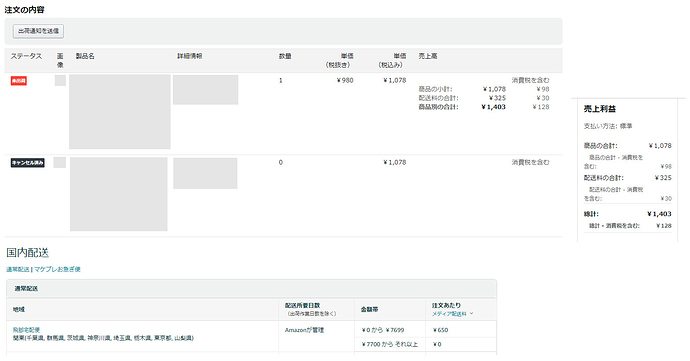This screenshot has width=690, height=361.
Task: Select 商品の合計 in 売上利益 panel
Action: tap(601, 145)
